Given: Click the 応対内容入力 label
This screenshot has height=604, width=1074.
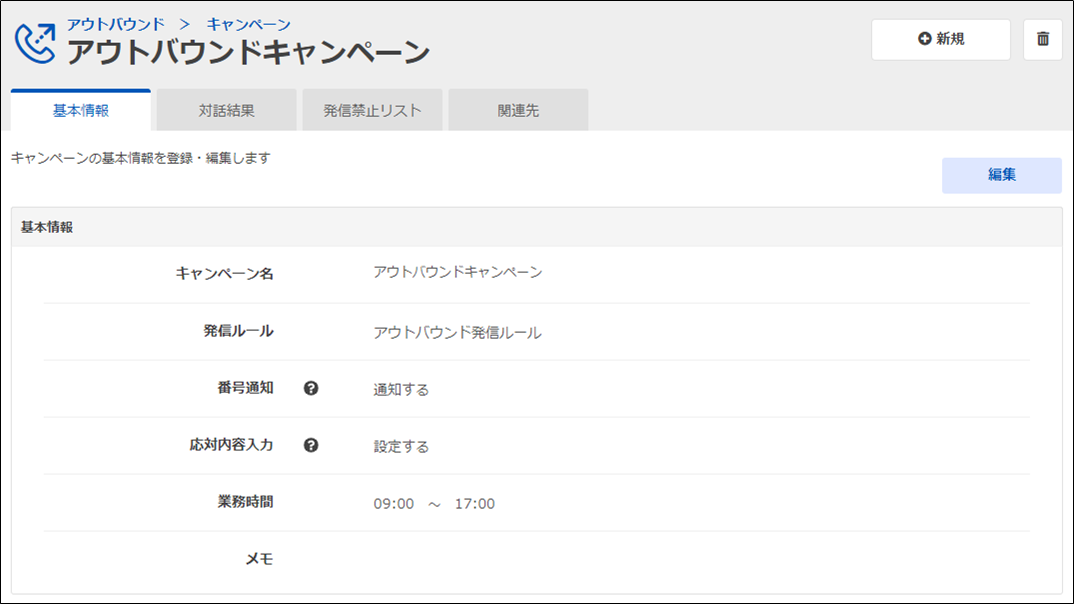Looking at the screenshot, I should (232, 444).
